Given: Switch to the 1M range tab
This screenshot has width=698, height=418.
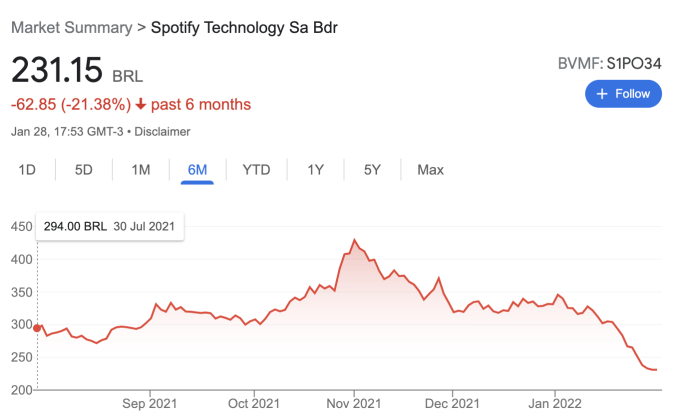Looking at the screenshot, I should click(x=140, y=170).
